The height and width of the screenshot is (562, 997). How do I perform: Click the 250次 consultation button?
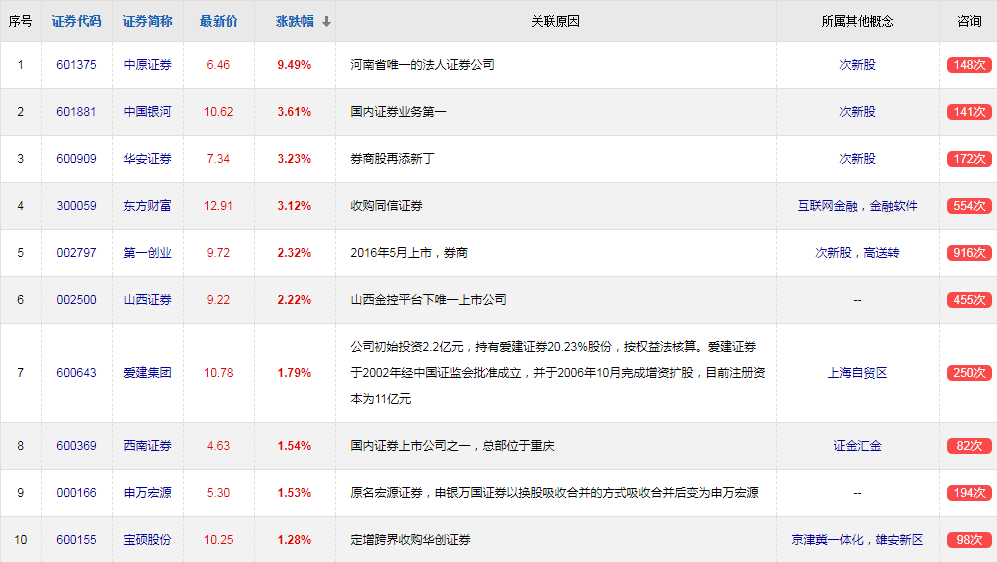[969, 373]
